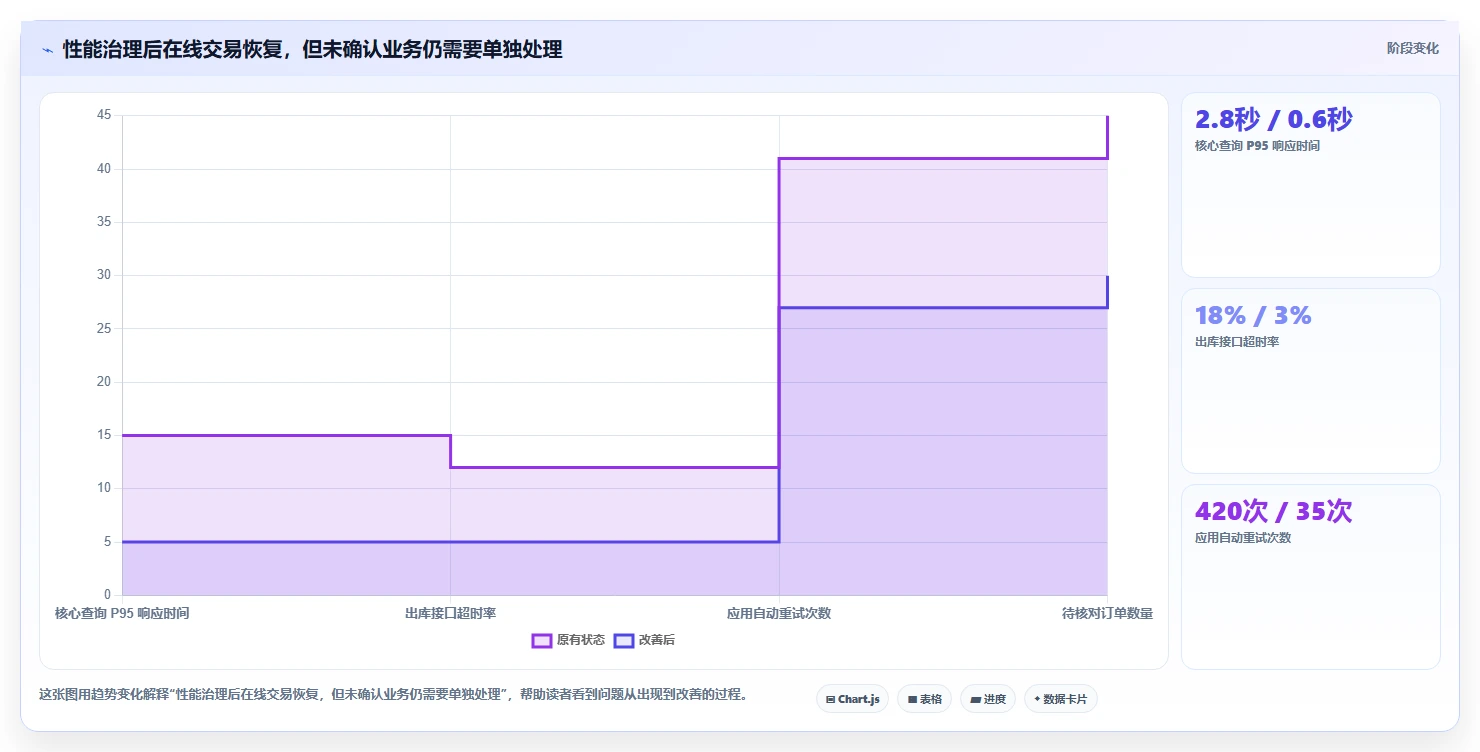Click the y-axis label 25
1480x752 pixels.
(x=104, y=328)
